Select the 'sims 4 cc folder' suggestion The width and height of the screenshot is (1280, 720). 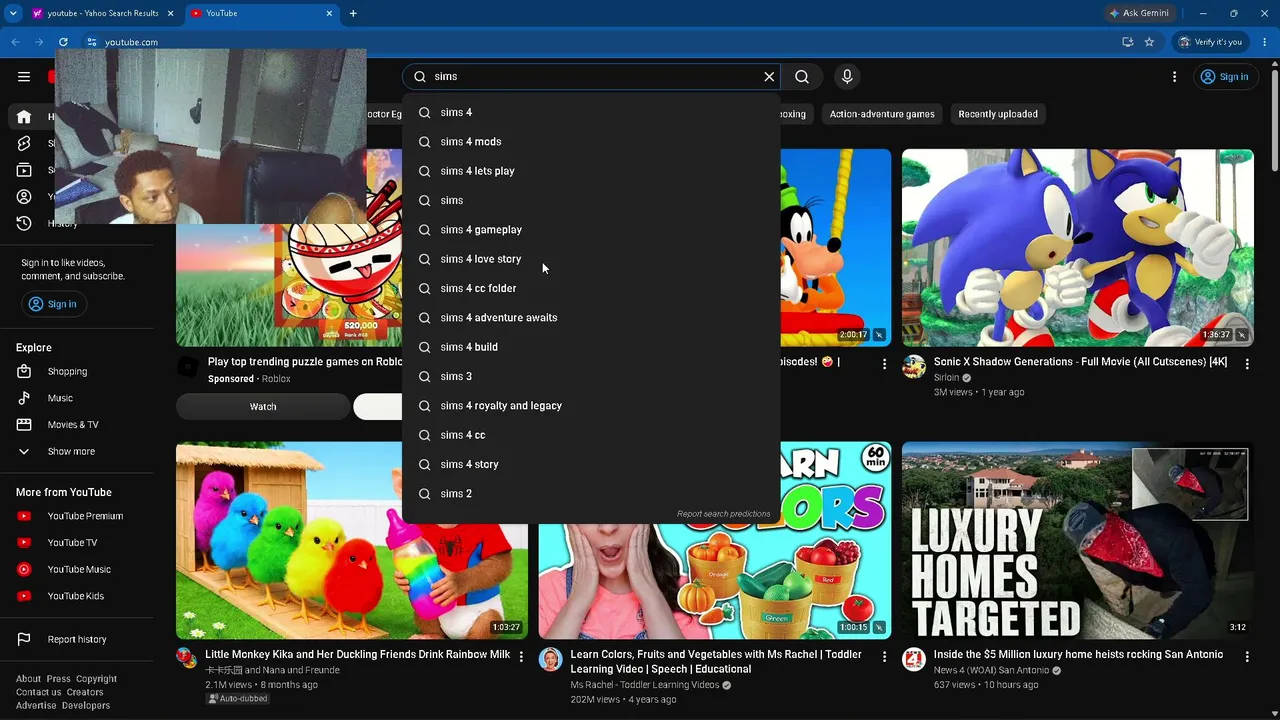591,288
